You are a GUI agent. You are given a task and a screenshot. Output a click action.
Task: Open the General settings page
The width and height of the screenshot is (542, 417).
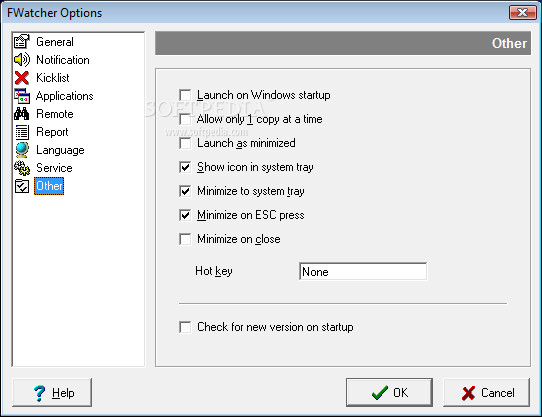coord(55,42)
